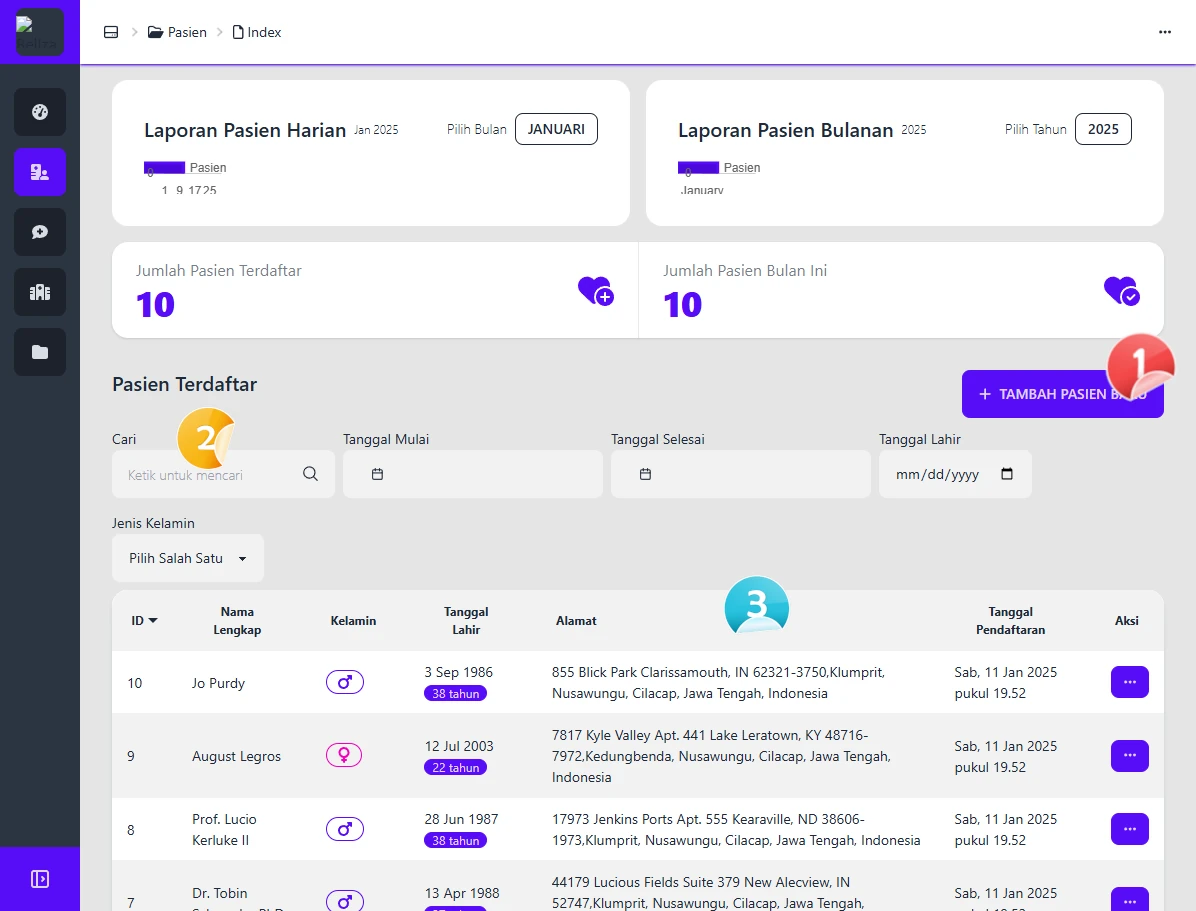Click the search magnifier icon
This screenshot has width=1196, height=911.
[310, 474]
